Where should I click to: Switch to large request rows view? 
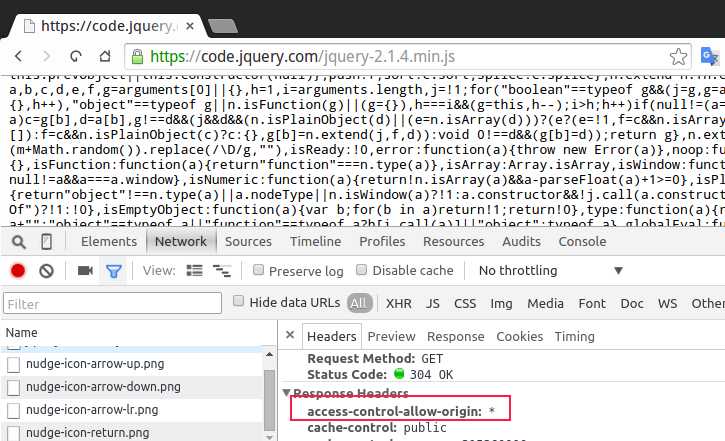[194, 270]
